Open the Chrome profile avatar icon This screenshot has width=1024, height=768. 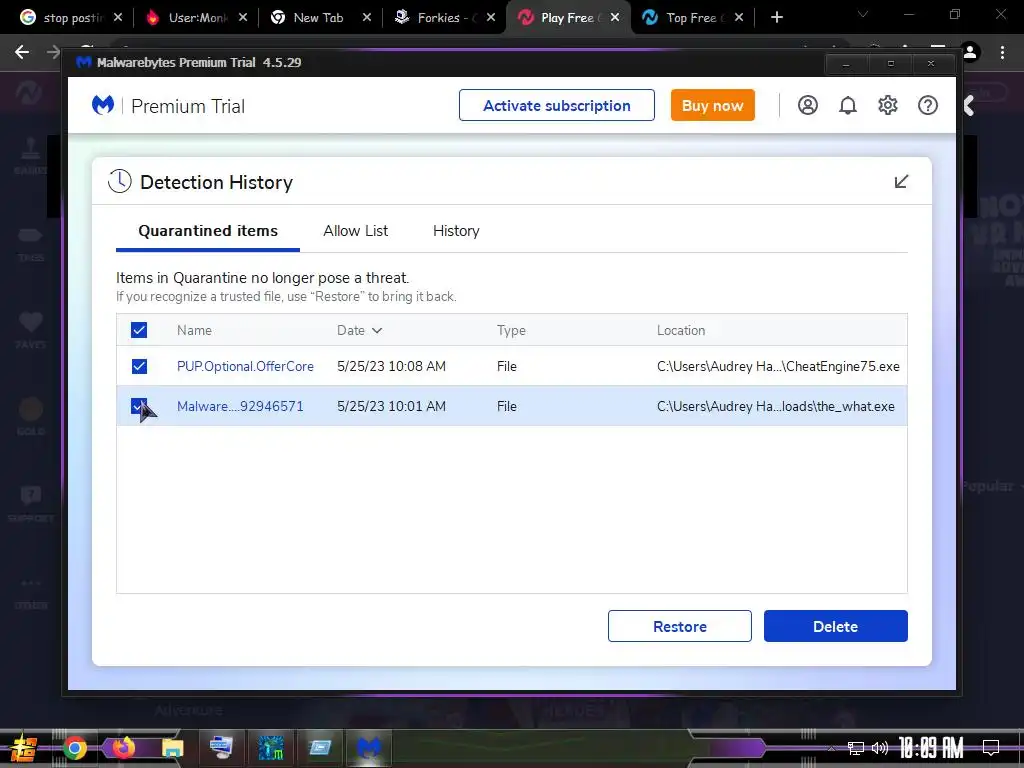click(x=970, y=52)
